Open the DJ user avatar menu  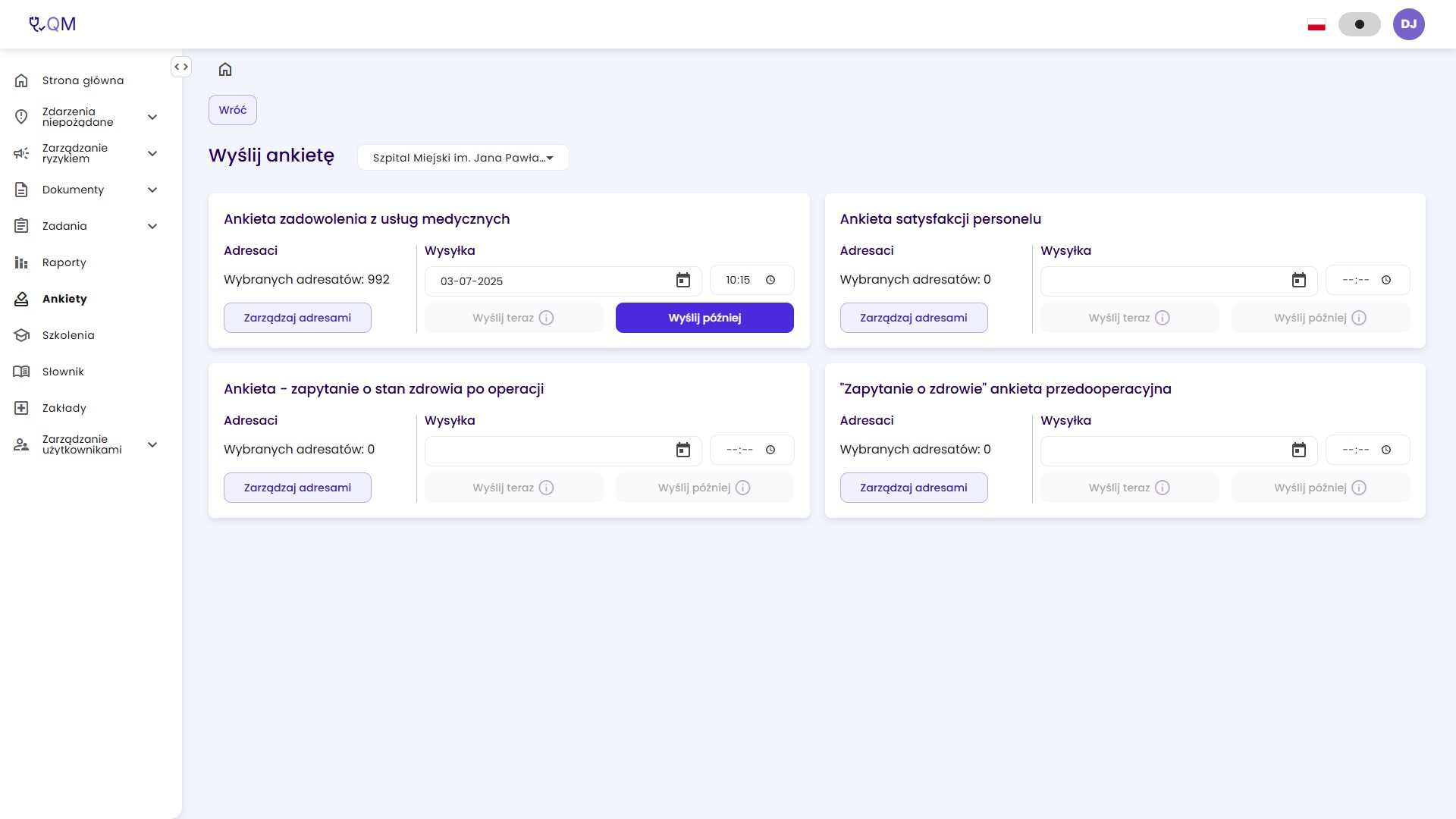coord(1408,24)
